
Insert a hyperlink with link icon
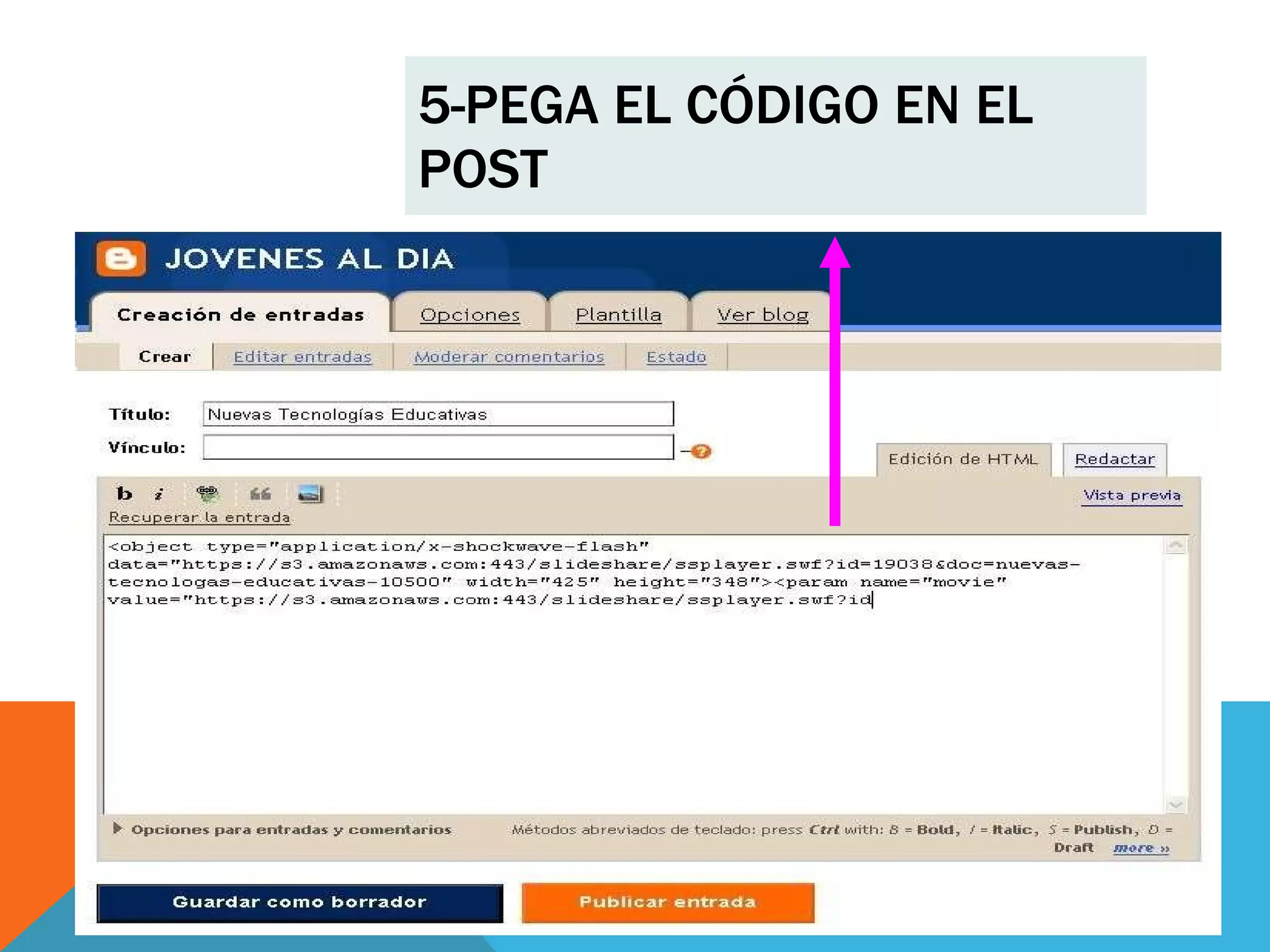[x=207, y=494]
